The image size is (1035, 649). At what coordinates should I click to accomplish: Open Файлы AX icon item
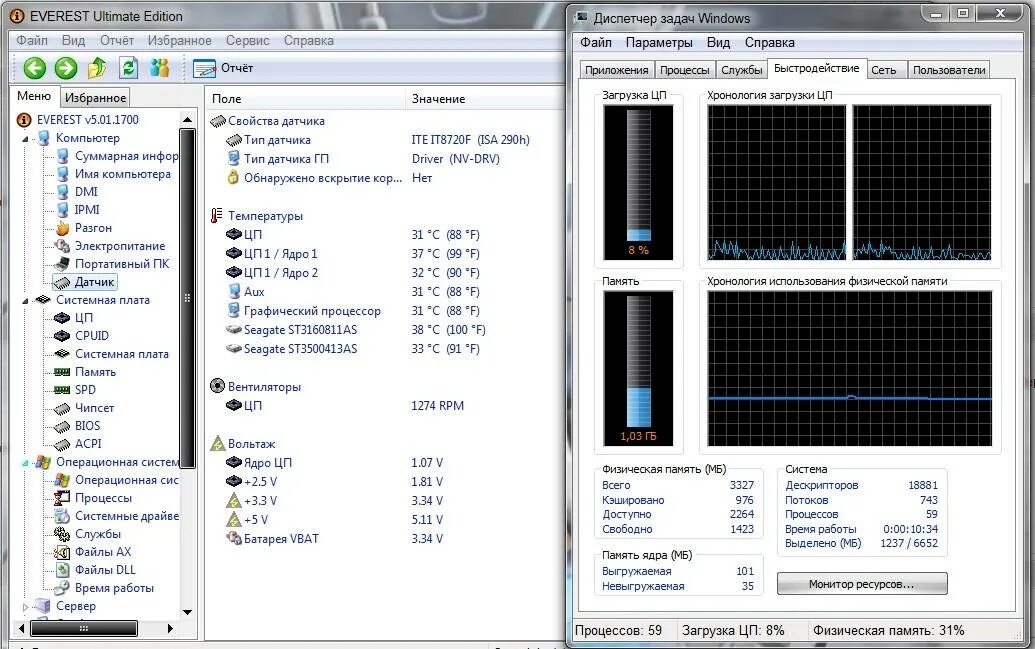pos(62,552)
